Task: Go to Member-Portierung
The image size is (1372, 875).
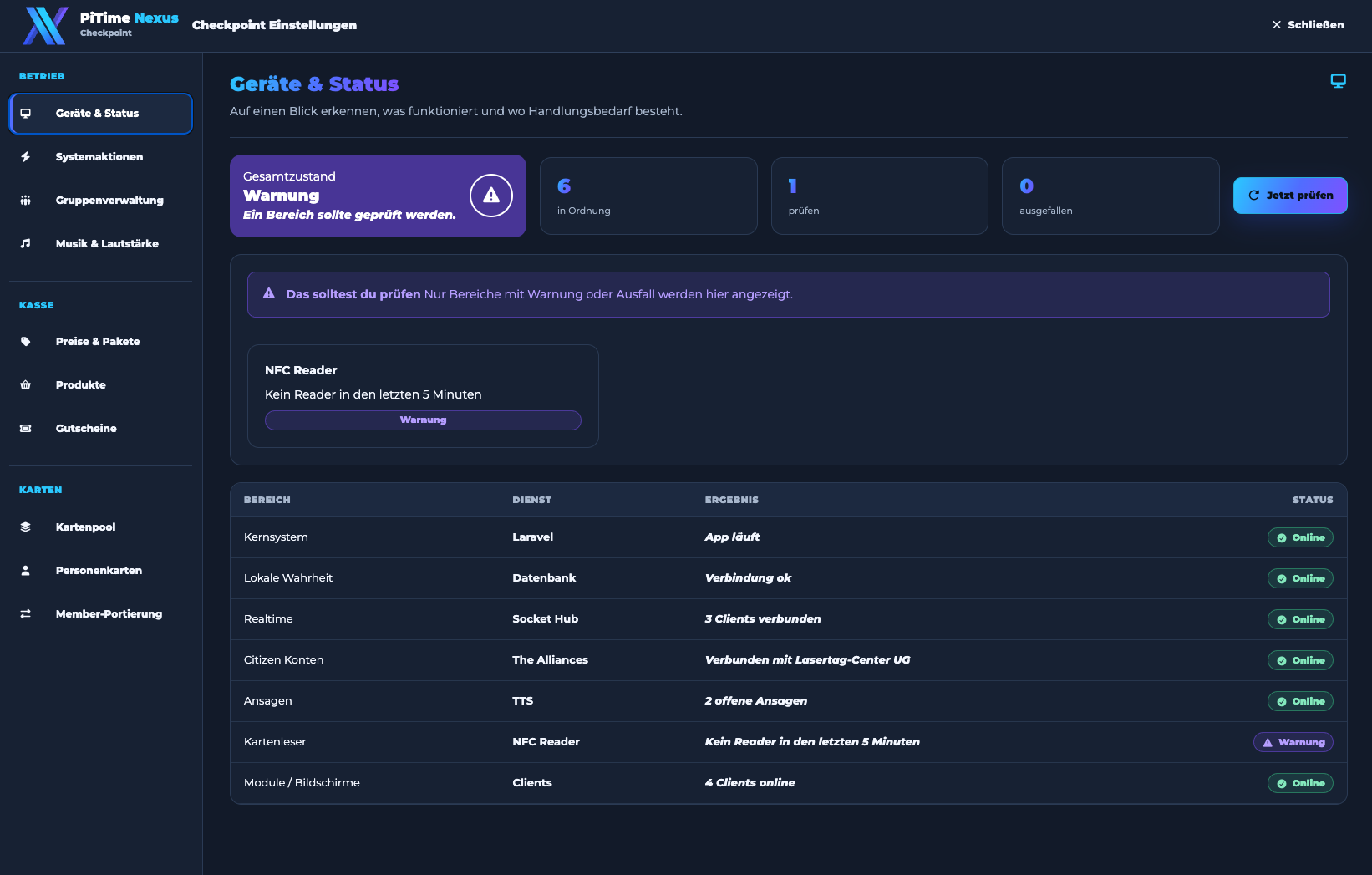Action: coord(101,614)
